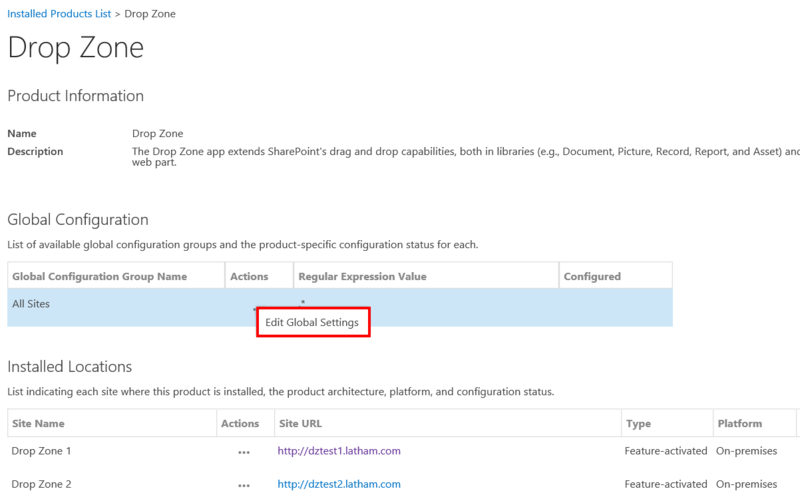The height and width of the screenshot is (495, 800).
Task: Choose Edit Global Settings from popup menu
Action: tap(312, 323)
